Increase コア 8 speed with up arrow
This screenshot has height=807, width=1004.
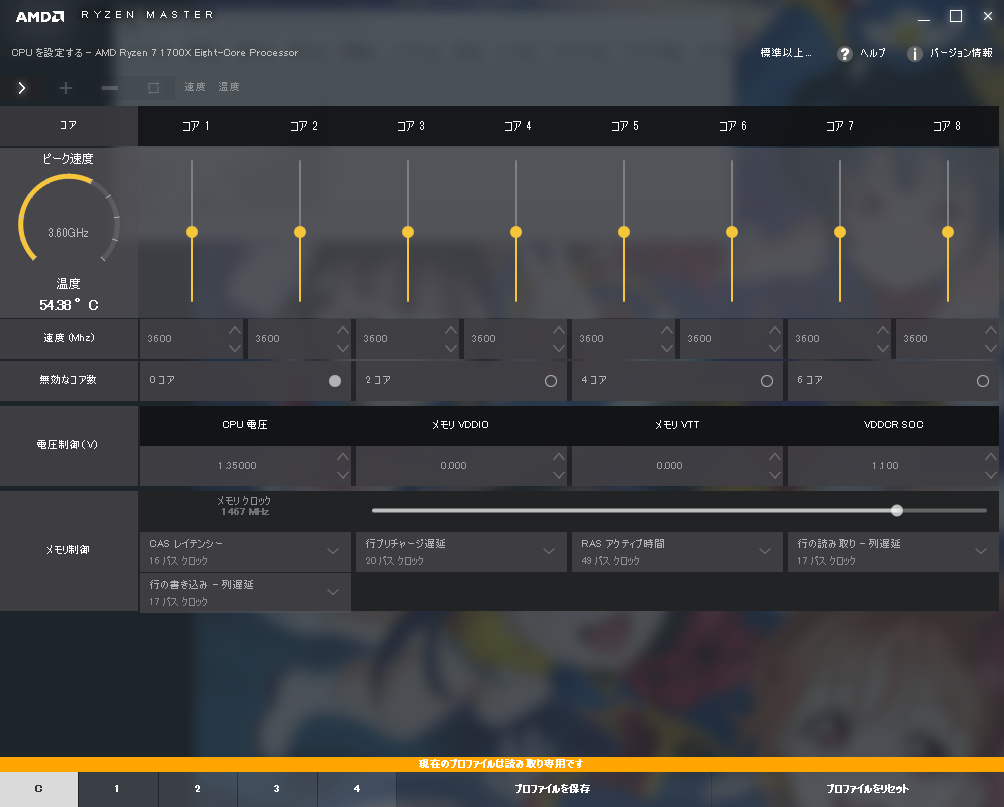[x=991, y=330]
